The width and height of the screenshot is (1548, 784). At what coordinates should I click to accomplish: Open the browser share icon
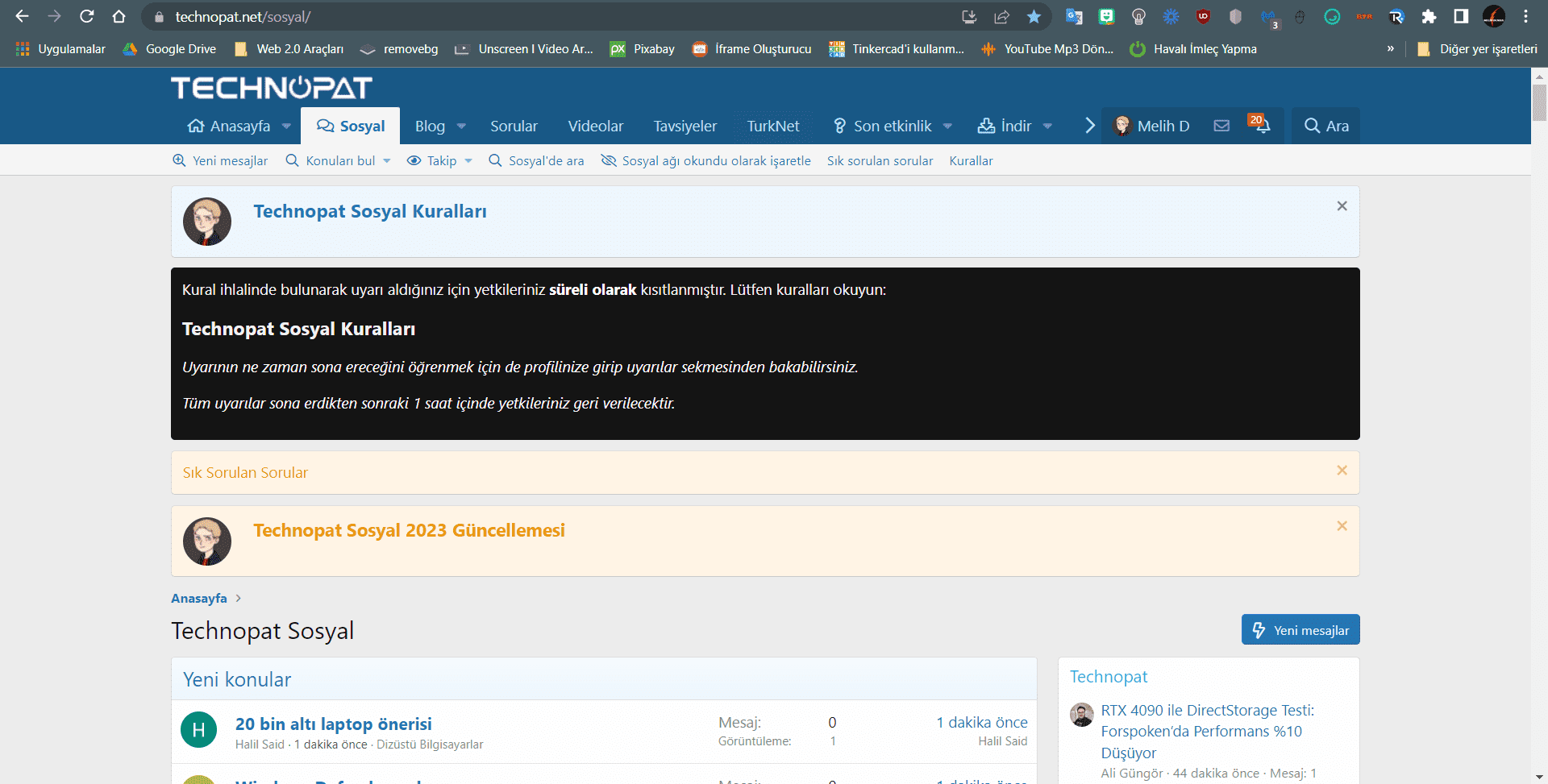click(1001, 17)
